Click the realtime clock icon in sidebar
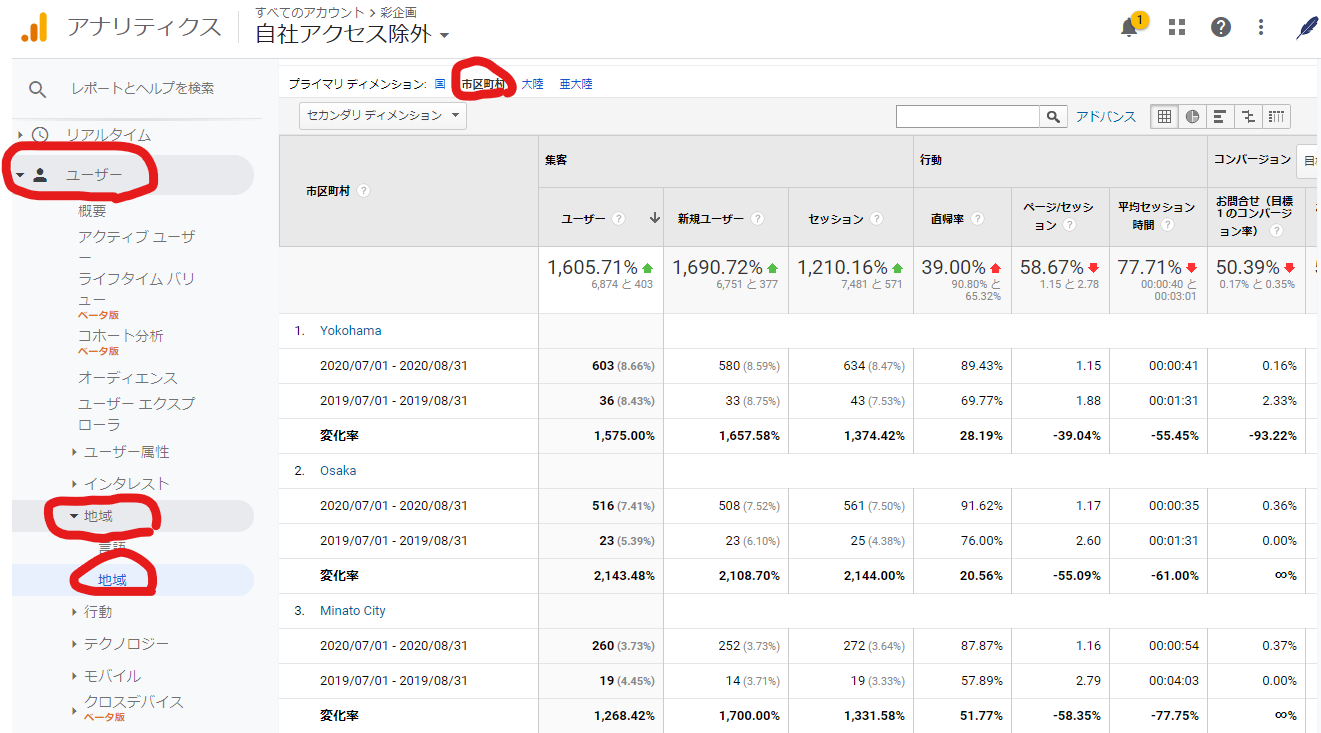1321x733 pixels. point(40,135)
